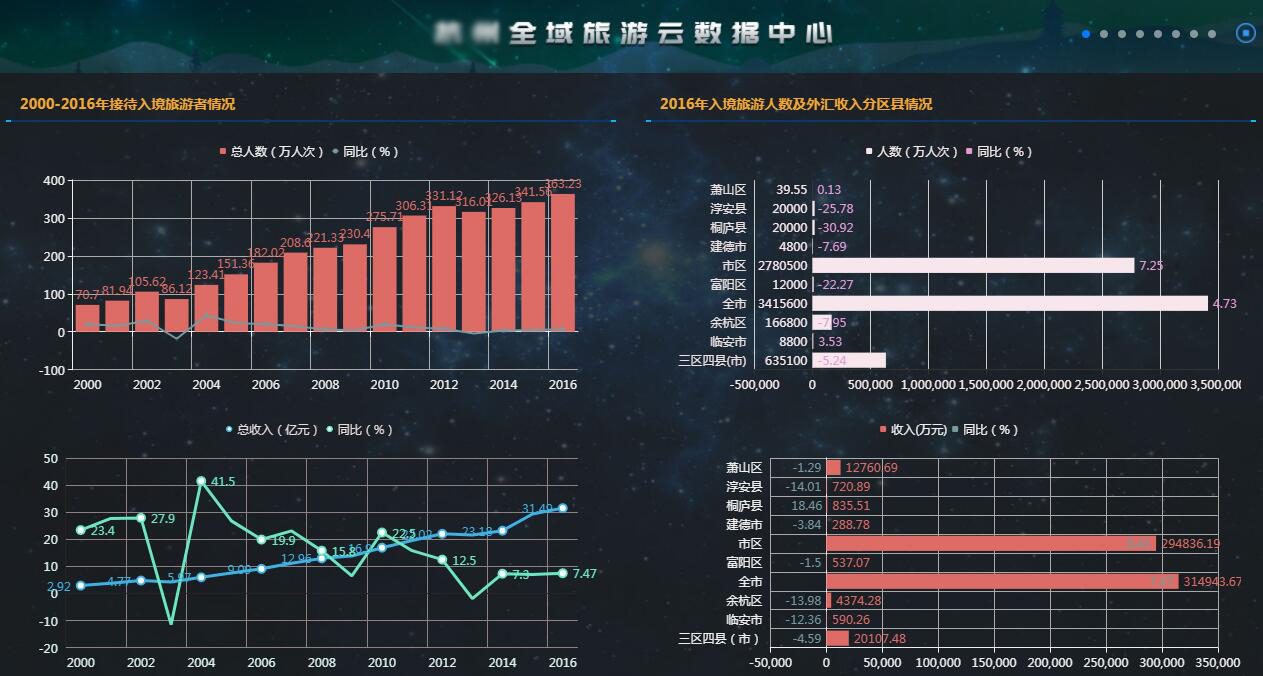Image resolution: width=1263 pixels, height=676 pixels.
Task: Click 淳安县 income value 720.89
Action: point(851,487)
